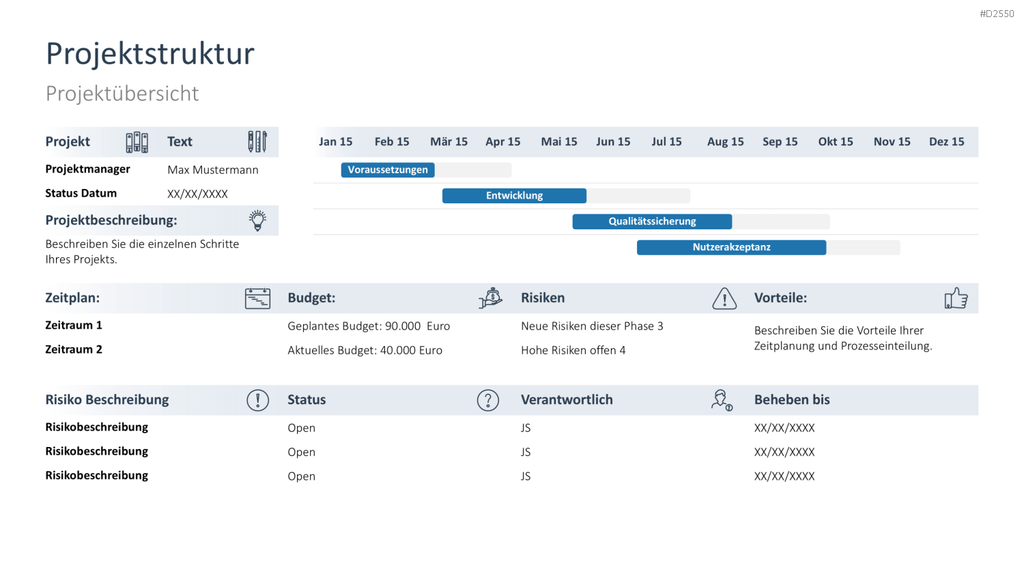Click the second row's JS initials
1024x576 pixels.
(x=526, y=452)
